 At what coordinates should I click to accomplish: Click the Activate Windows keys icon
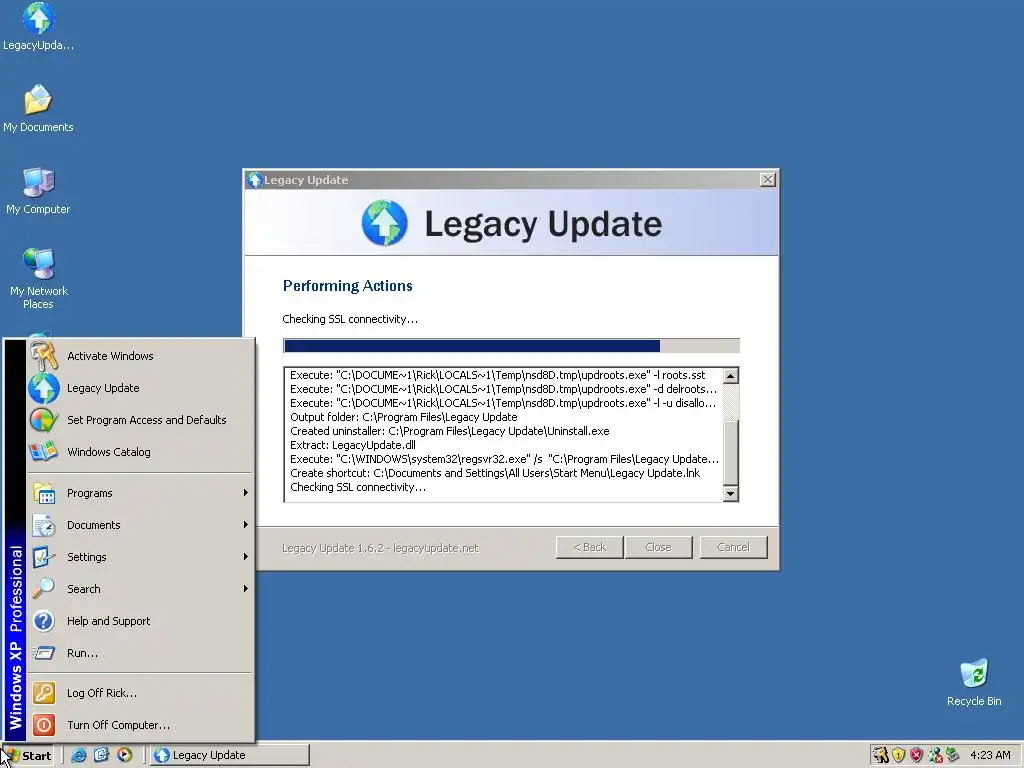point(44,356)
